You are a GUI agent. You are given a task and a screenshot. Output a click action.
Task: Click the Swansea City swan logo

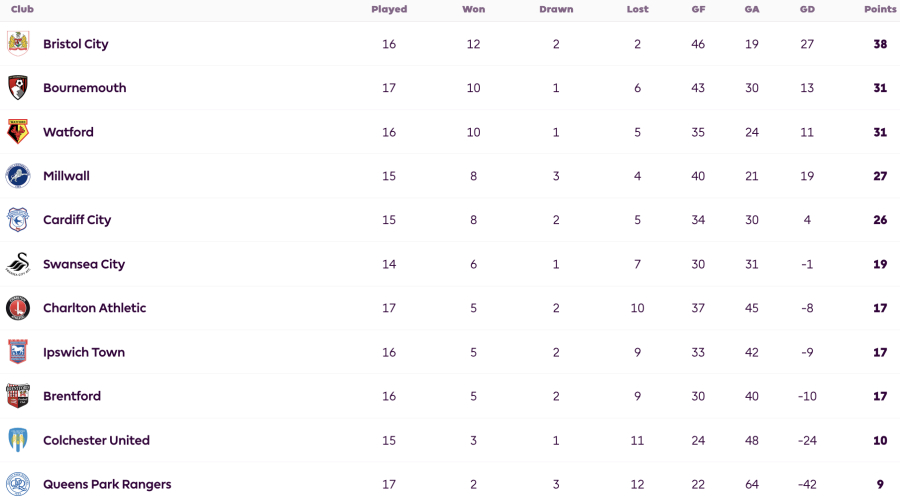pyautogui.click(x=18, y=264)
